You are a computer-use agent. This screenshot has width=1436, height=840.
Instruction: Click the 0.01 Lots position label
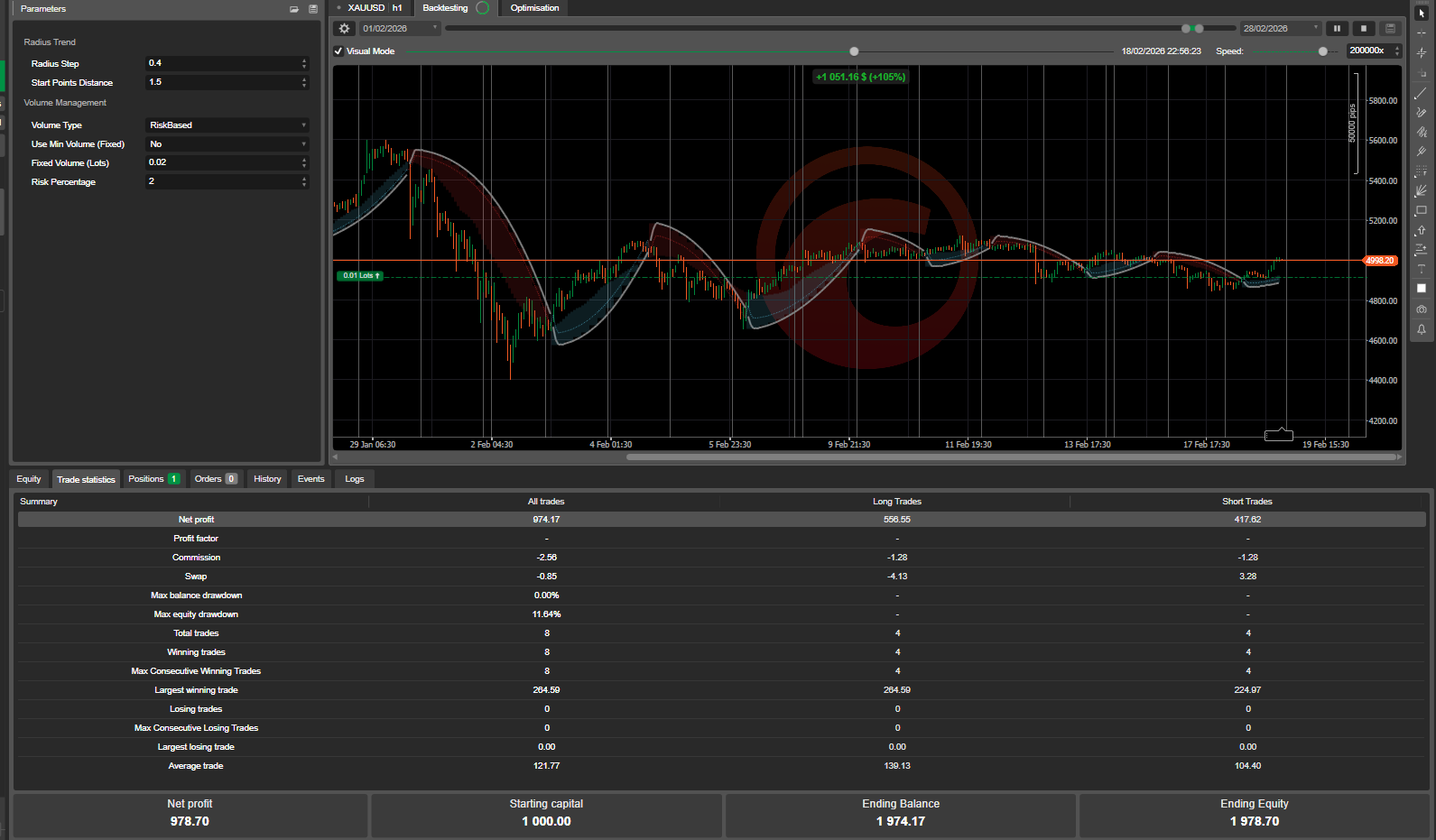pyautogui.click(x=360, y=276)
